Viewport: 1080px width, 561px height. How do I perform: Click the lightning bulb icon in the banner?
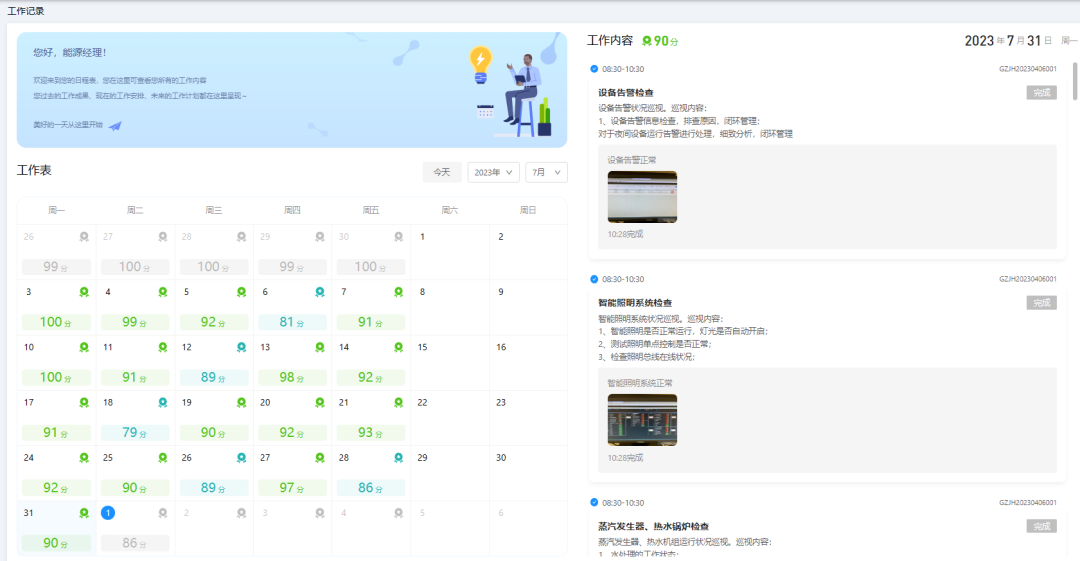tap(481, 59)
